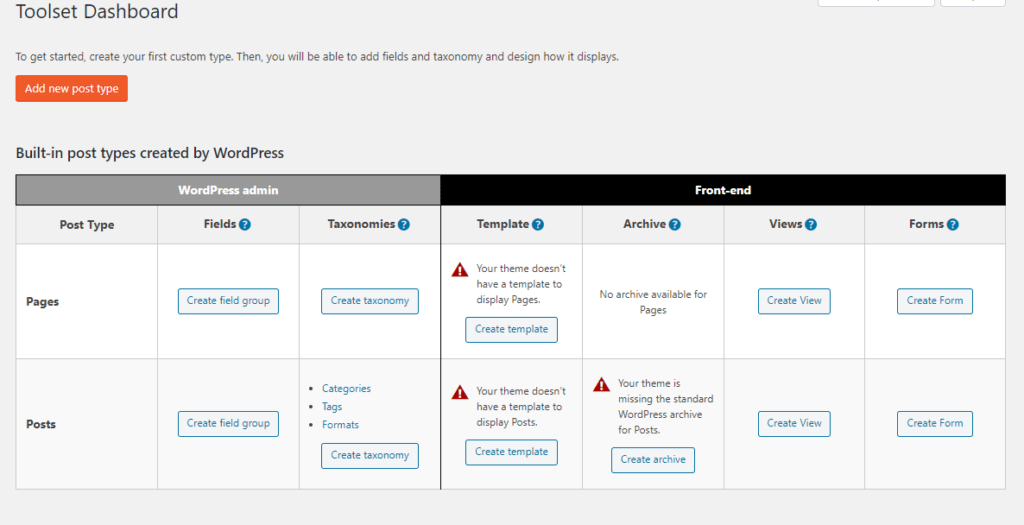
Task: Click 'Built-in post types created by WordPress' heading
Action: (x=150, y=153)
